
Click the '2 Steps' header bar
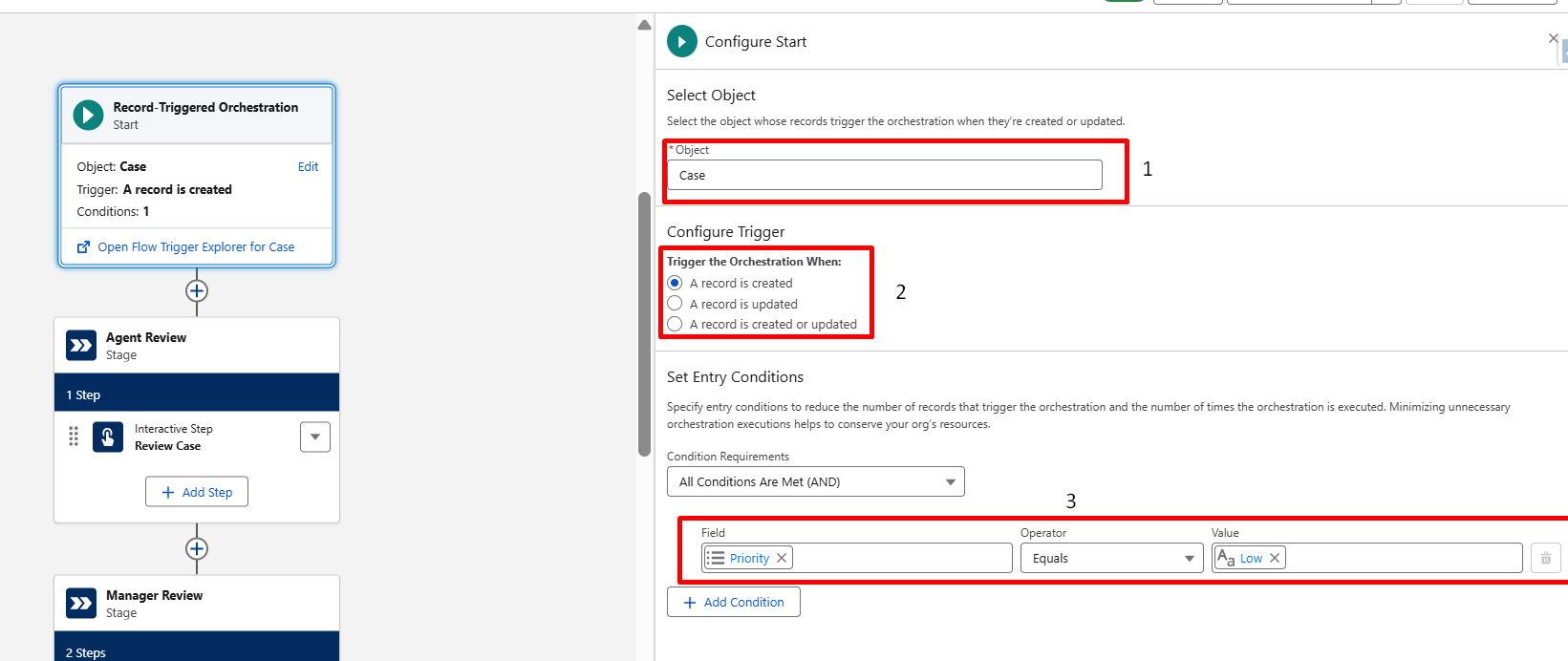[x=197, y=647]
